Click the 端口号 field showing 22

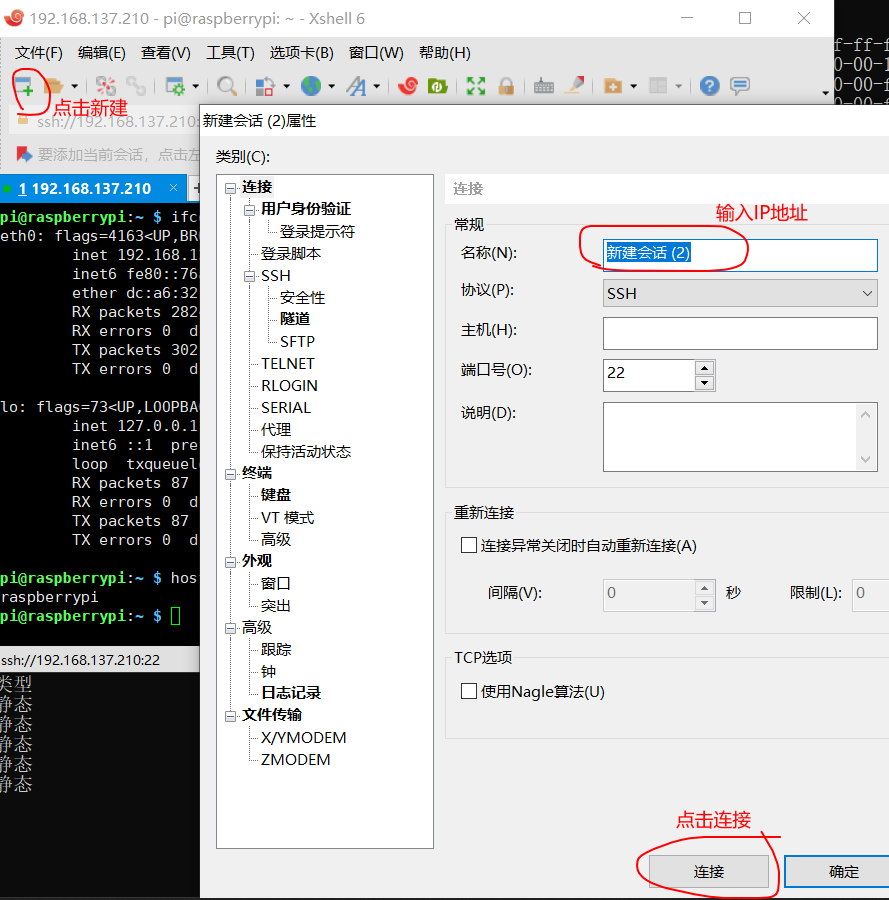click(x=649, y=375)
